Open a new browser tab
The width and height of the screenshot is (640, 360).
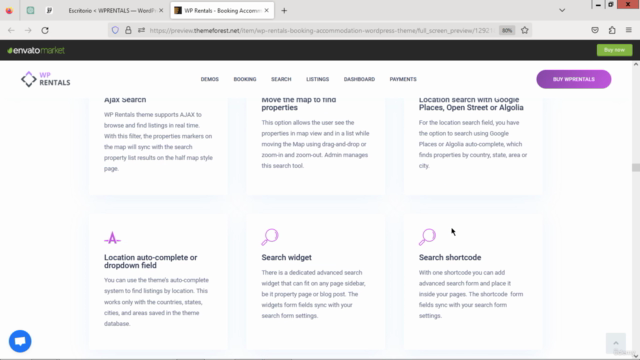284,11
